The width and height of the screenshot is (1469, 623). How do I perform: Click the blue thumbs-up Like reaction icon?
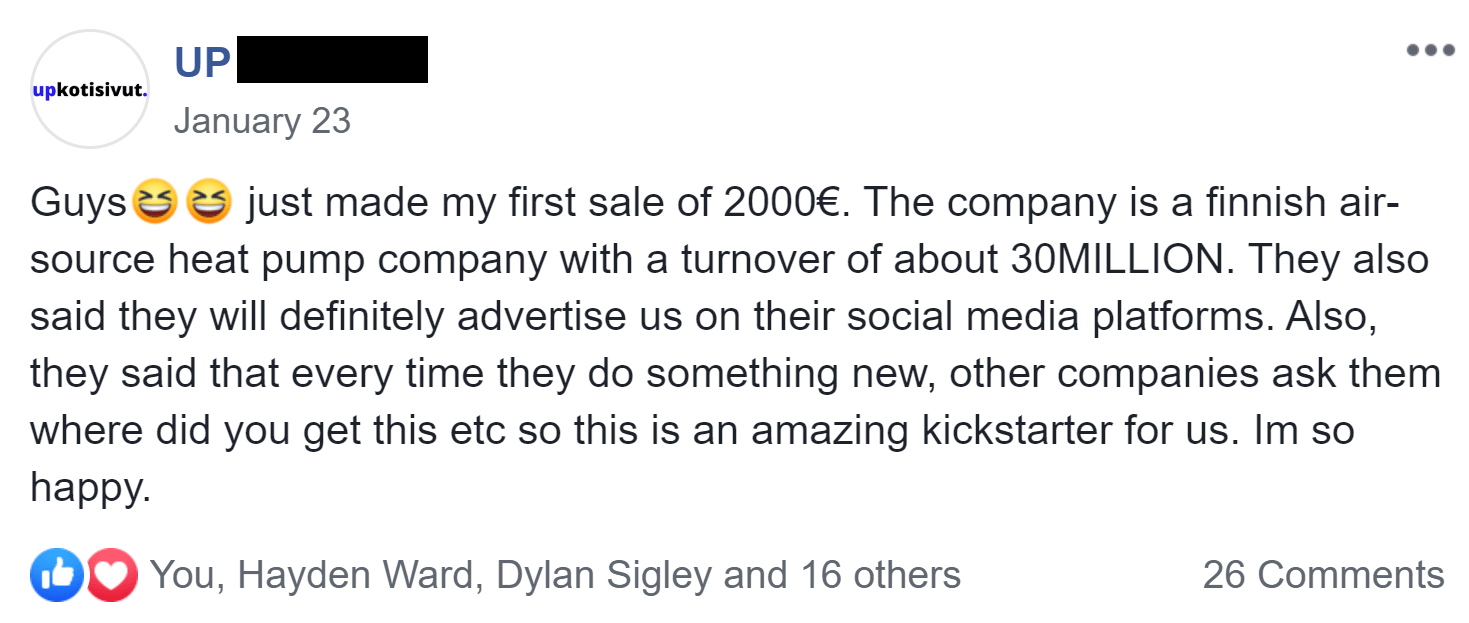pos(58,575)
